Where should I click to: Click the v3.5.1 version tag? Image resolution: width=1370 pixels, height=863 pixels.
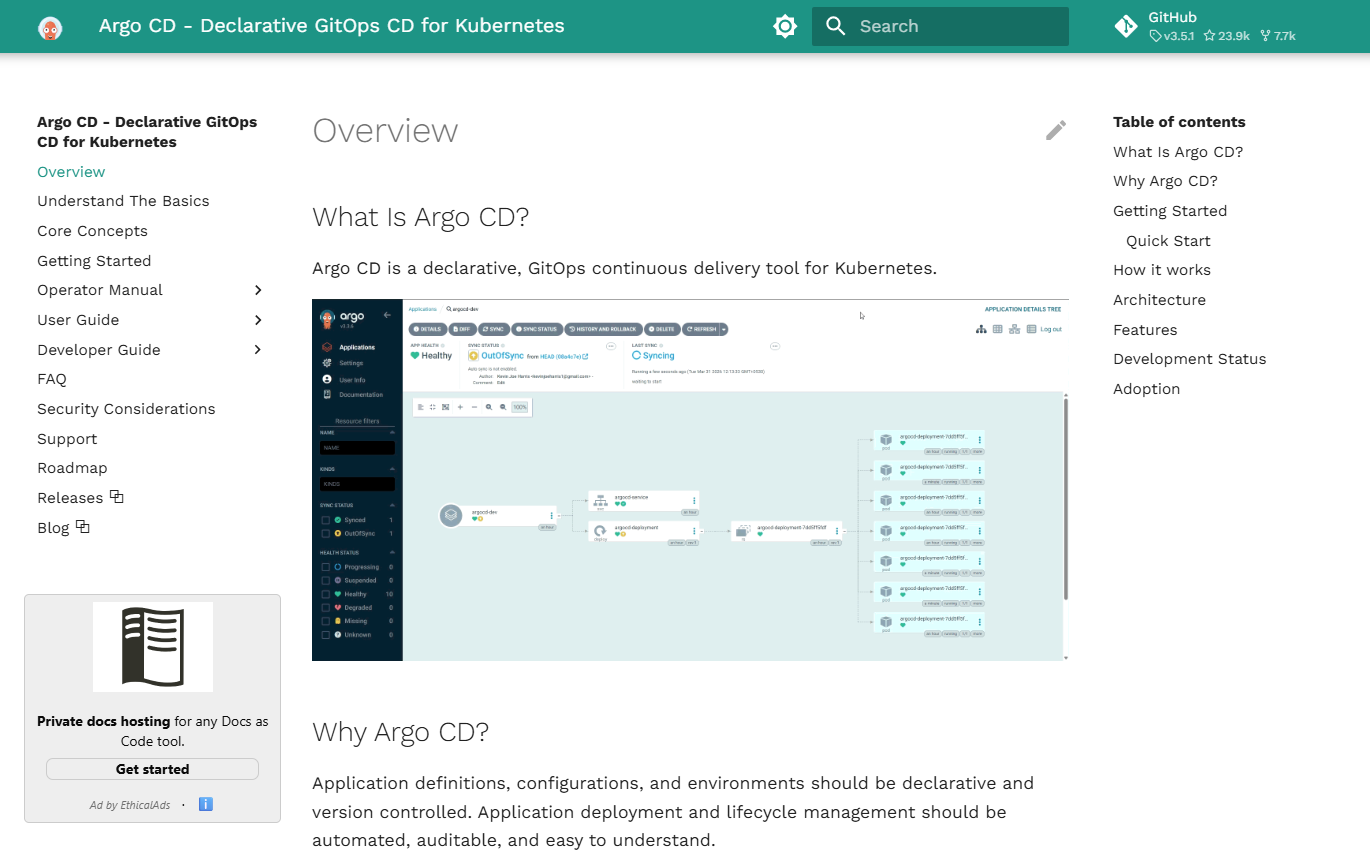[x=1172, y=36]
